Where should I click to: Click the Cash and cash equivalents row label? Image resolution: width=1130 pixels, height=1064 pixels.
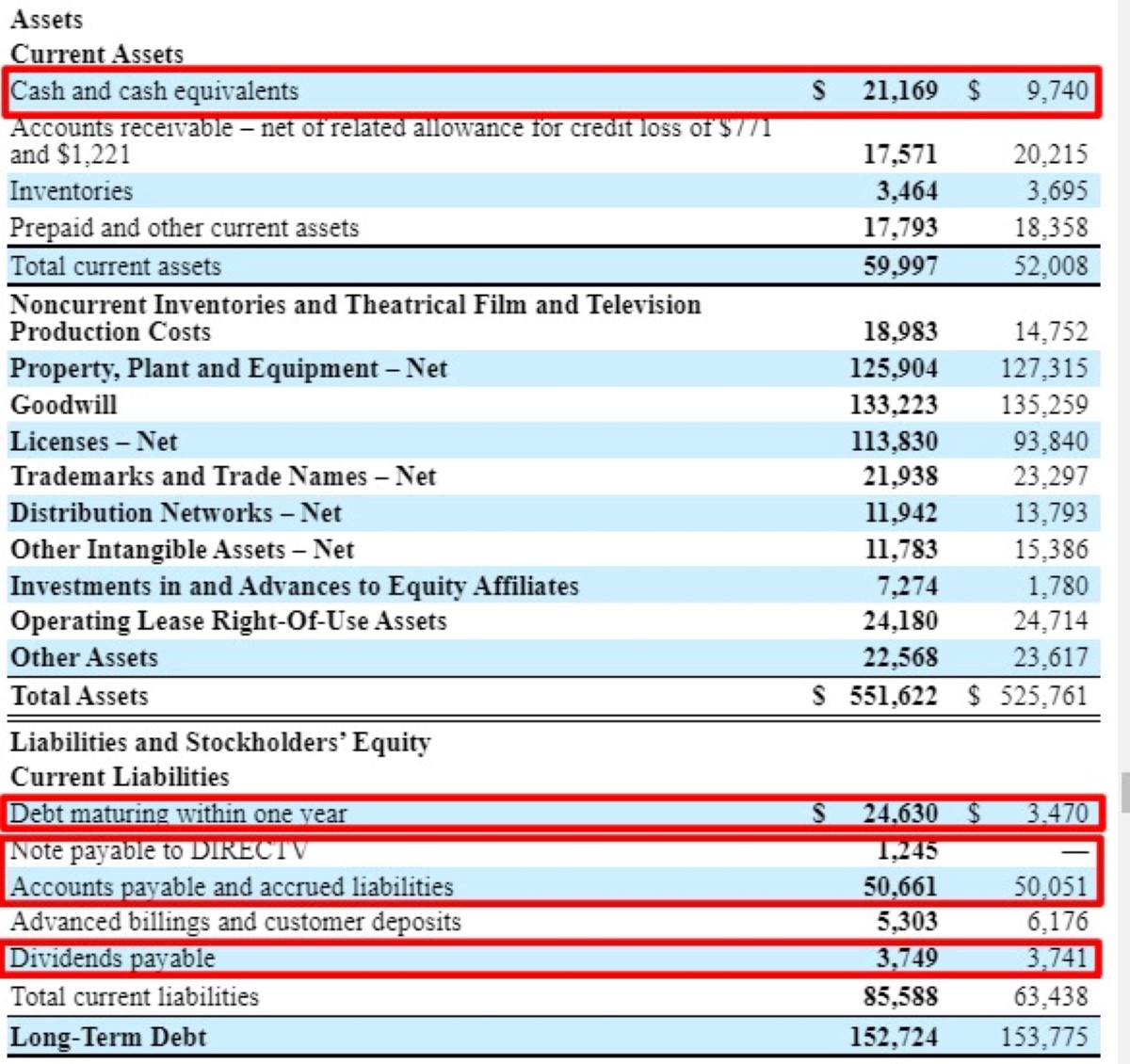pyautogui.click(x=154, y=91)
